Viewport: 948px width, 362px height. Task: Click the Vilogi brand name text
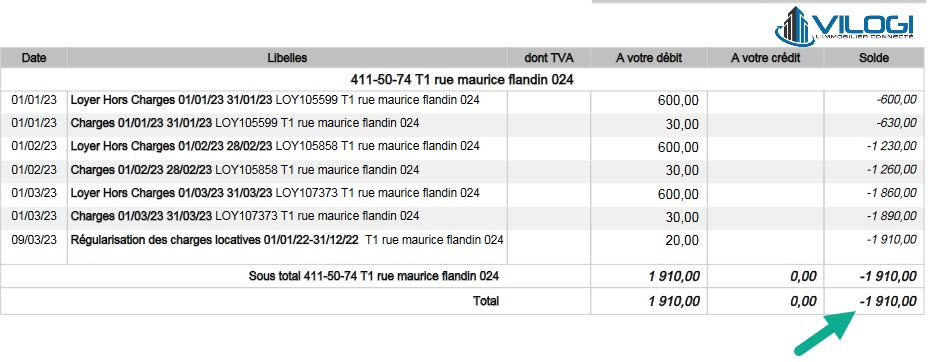(x=863, y=25)
